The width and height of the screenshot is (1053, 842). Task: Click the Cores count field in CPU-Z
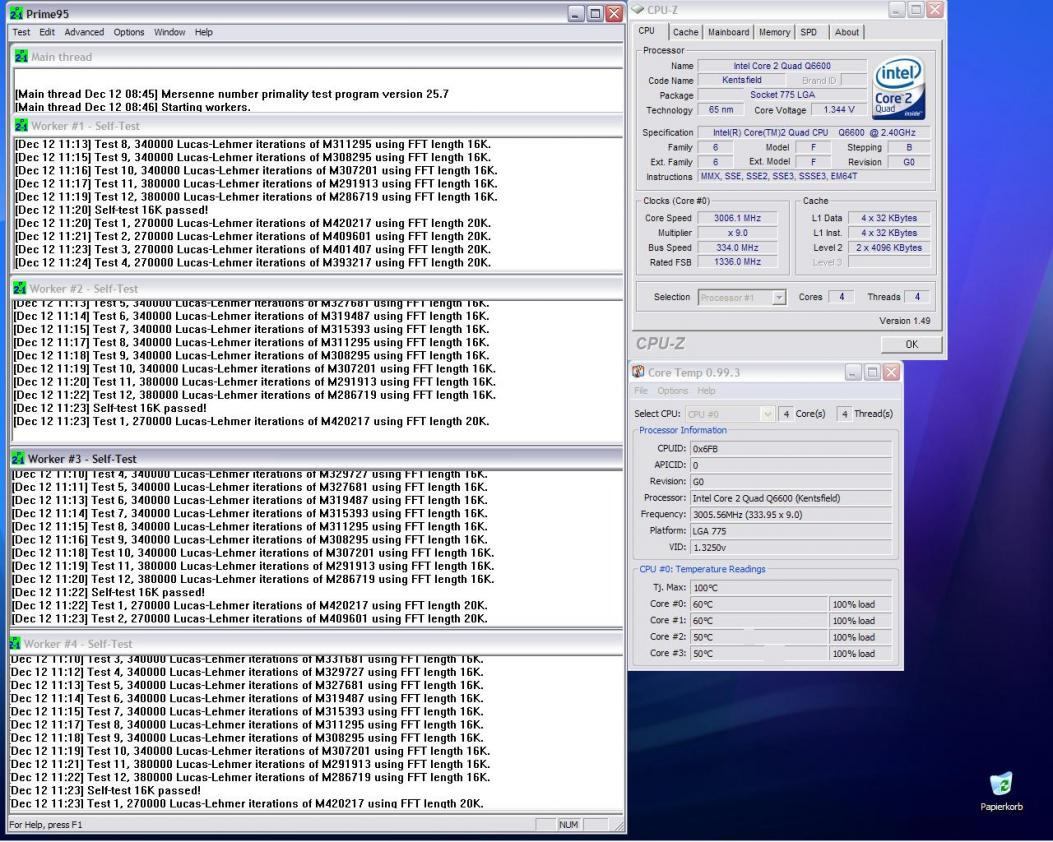(841, 297)
